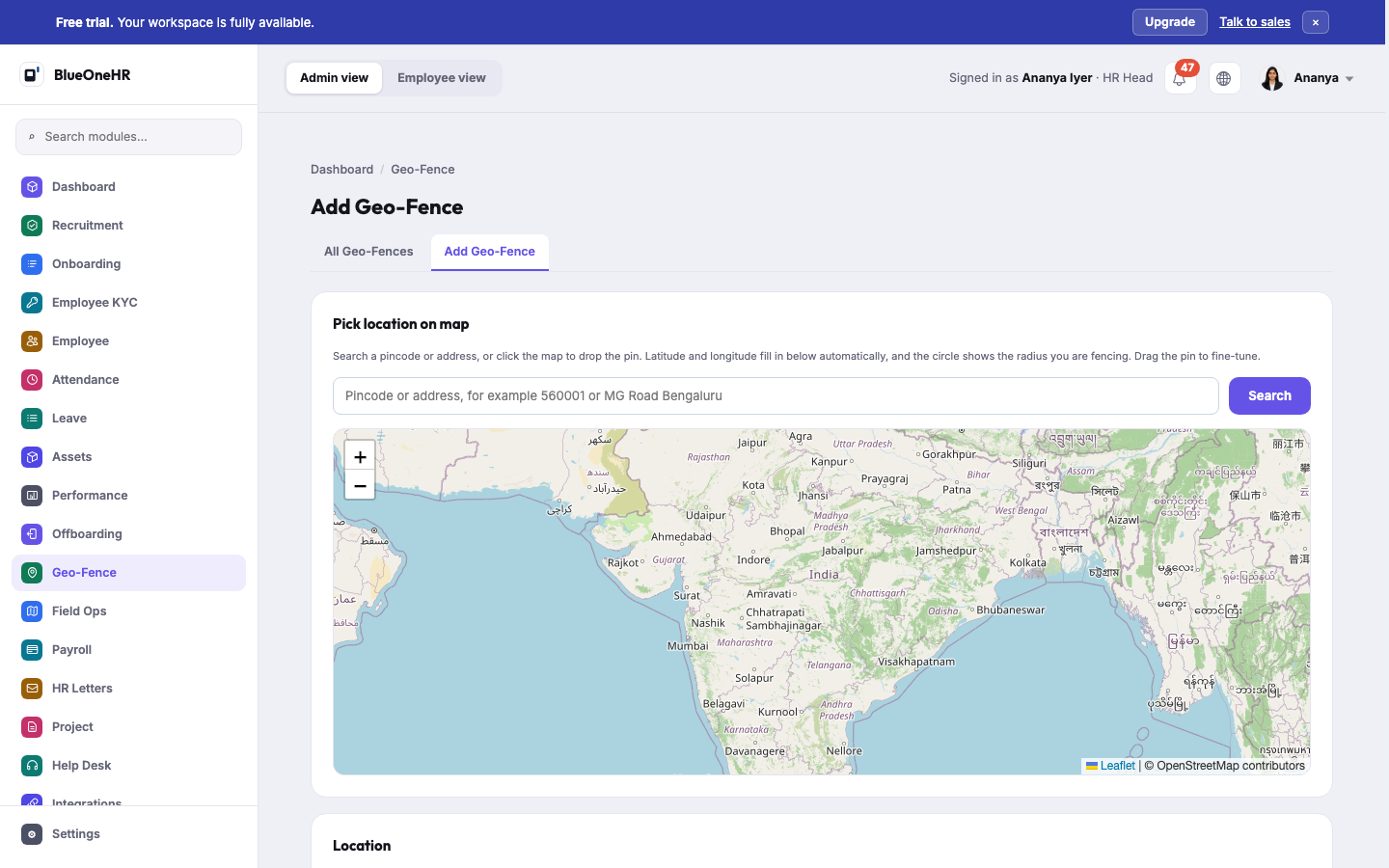Open the Leave module icon

point(32,419)
